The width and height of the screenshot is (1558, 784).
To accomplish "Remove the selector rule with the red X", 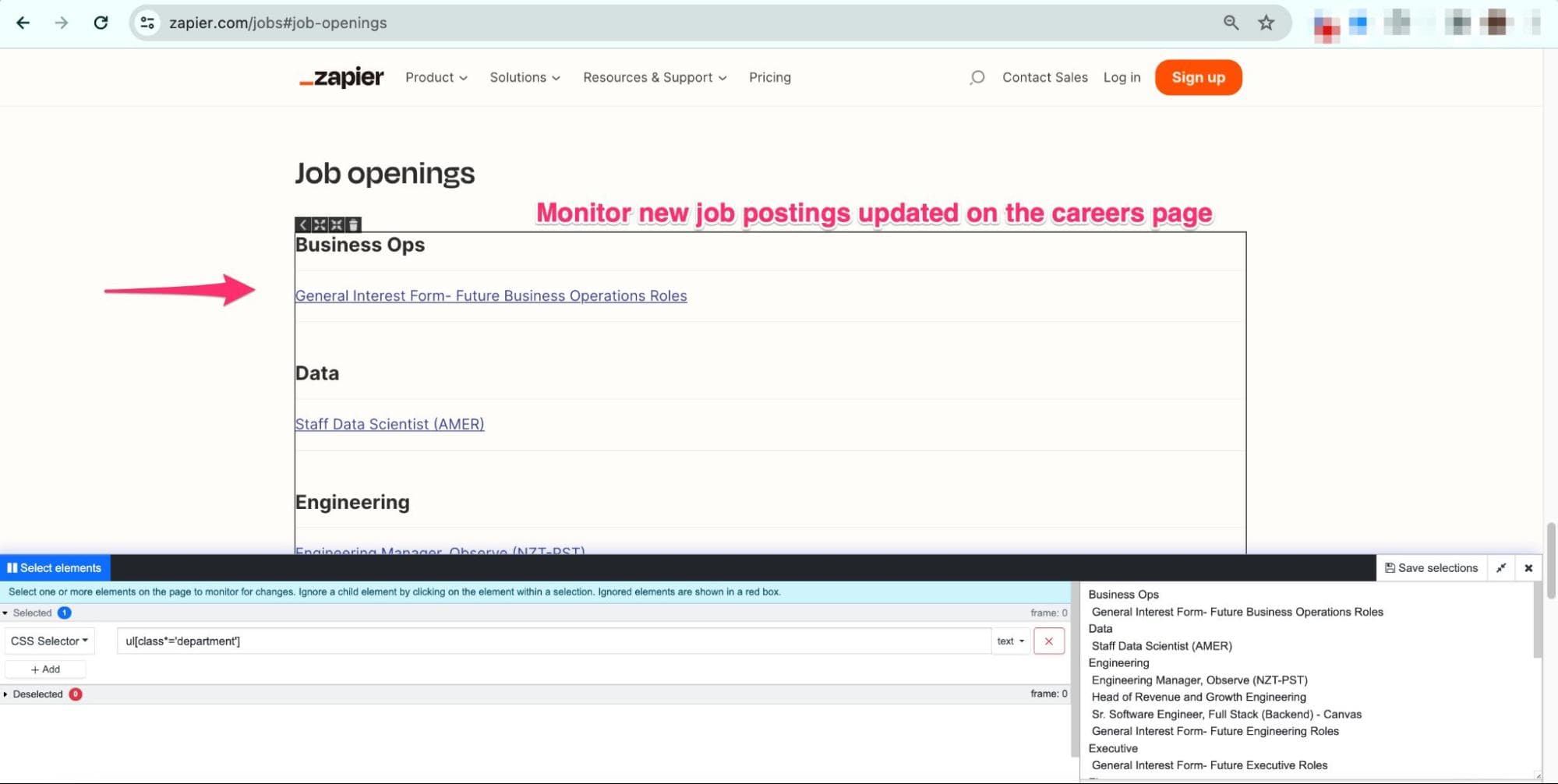I will [1048, 640].
